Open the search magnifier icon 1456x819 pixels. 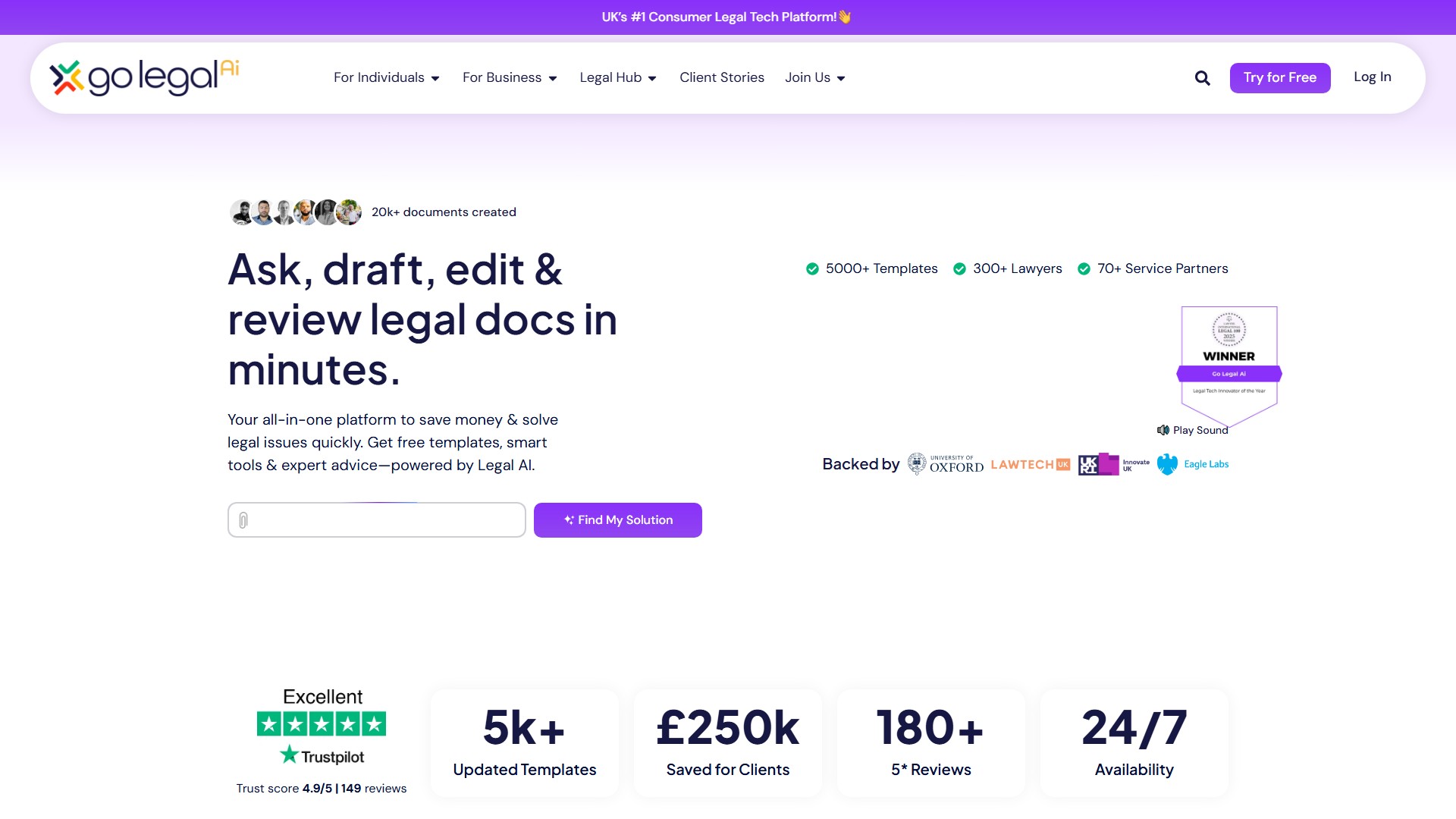point(1201,77)
